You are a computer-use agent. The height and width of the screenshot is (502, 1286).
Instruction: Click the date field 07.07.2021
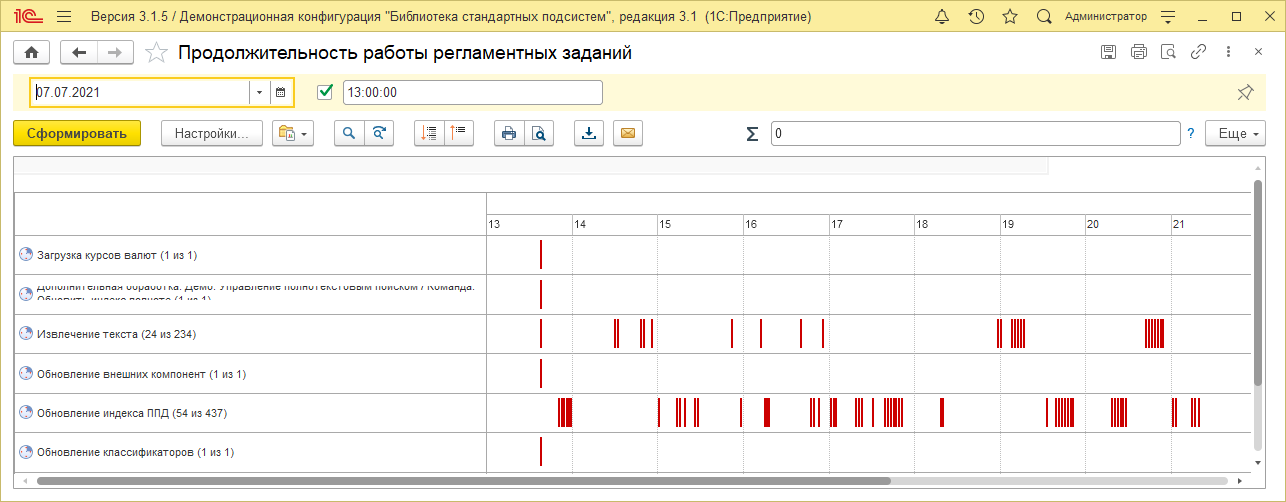coord(141,92)
